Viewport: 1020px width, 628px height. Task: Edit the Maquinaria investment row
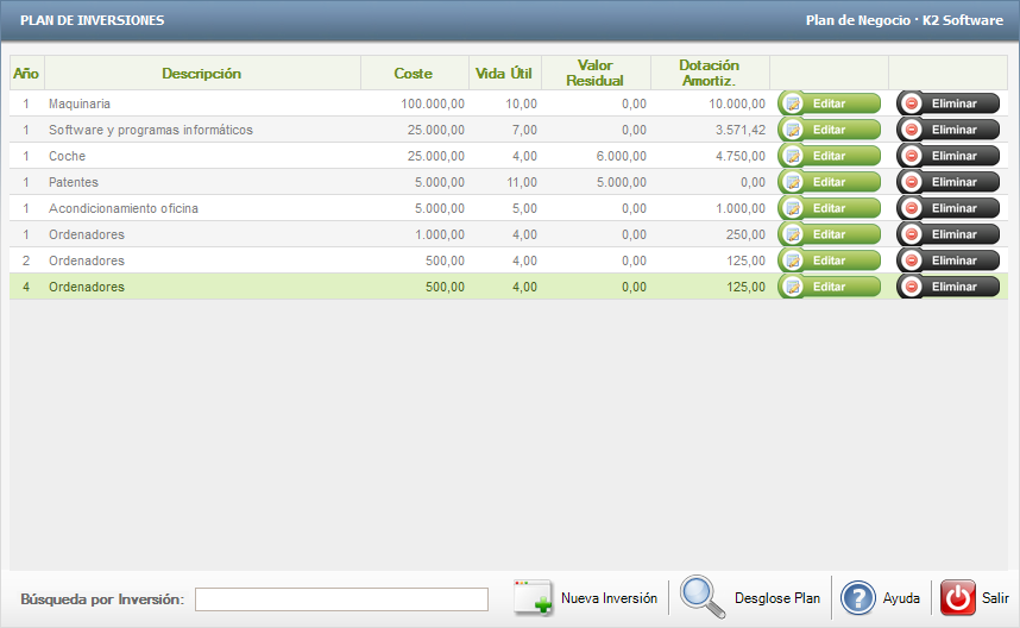(829, 103)
